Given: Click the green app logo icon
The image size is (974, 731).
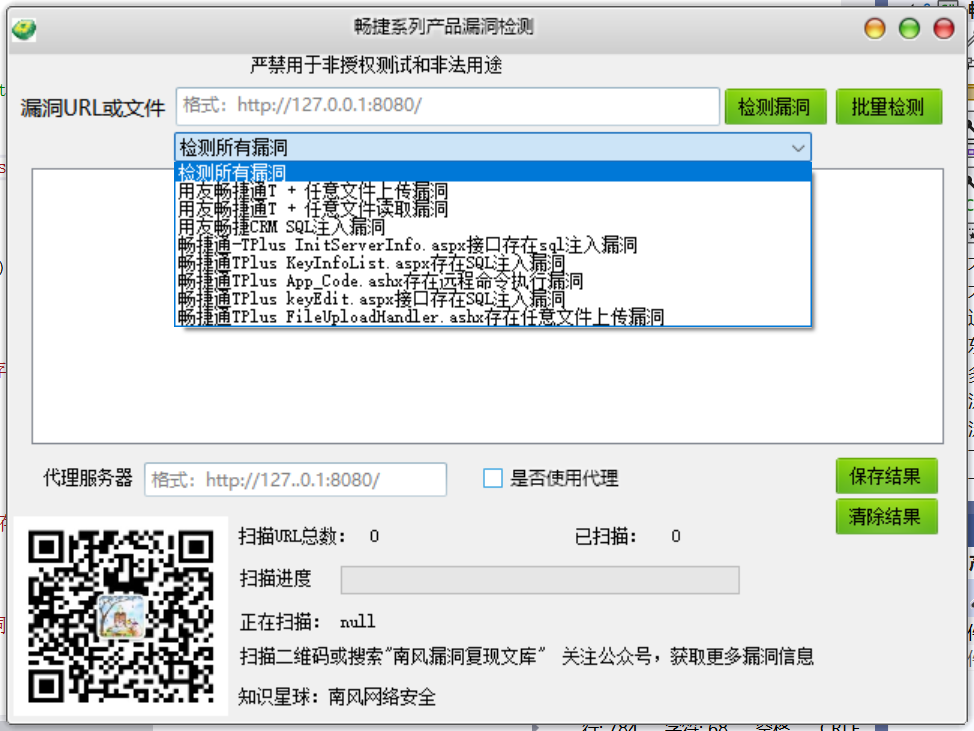Looking at the screenshot, I should tap(24, 29).
